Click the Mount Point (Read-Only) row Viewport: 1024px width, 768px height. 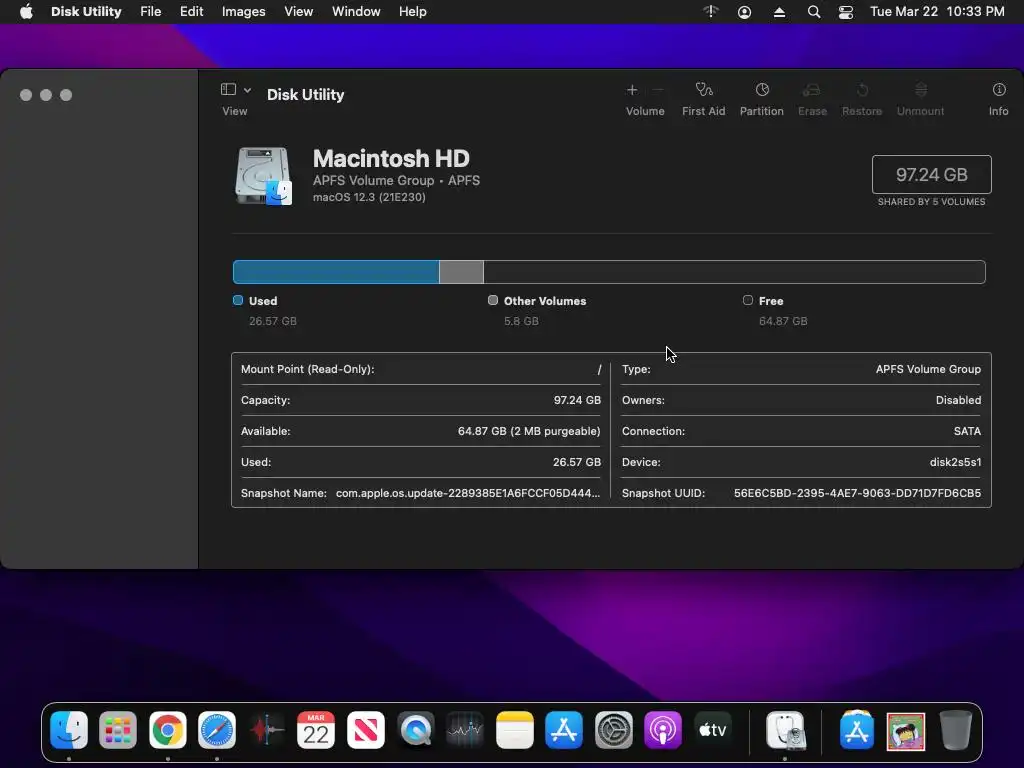click(x=421, y=369)
